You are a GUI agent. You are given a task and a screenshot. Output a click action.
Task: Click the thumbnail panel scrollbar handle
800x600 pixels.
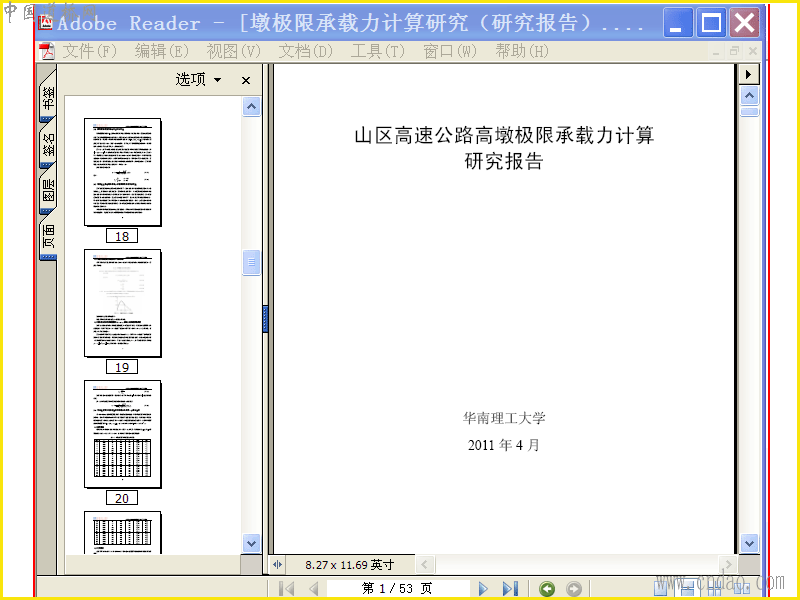pos(251,262)
